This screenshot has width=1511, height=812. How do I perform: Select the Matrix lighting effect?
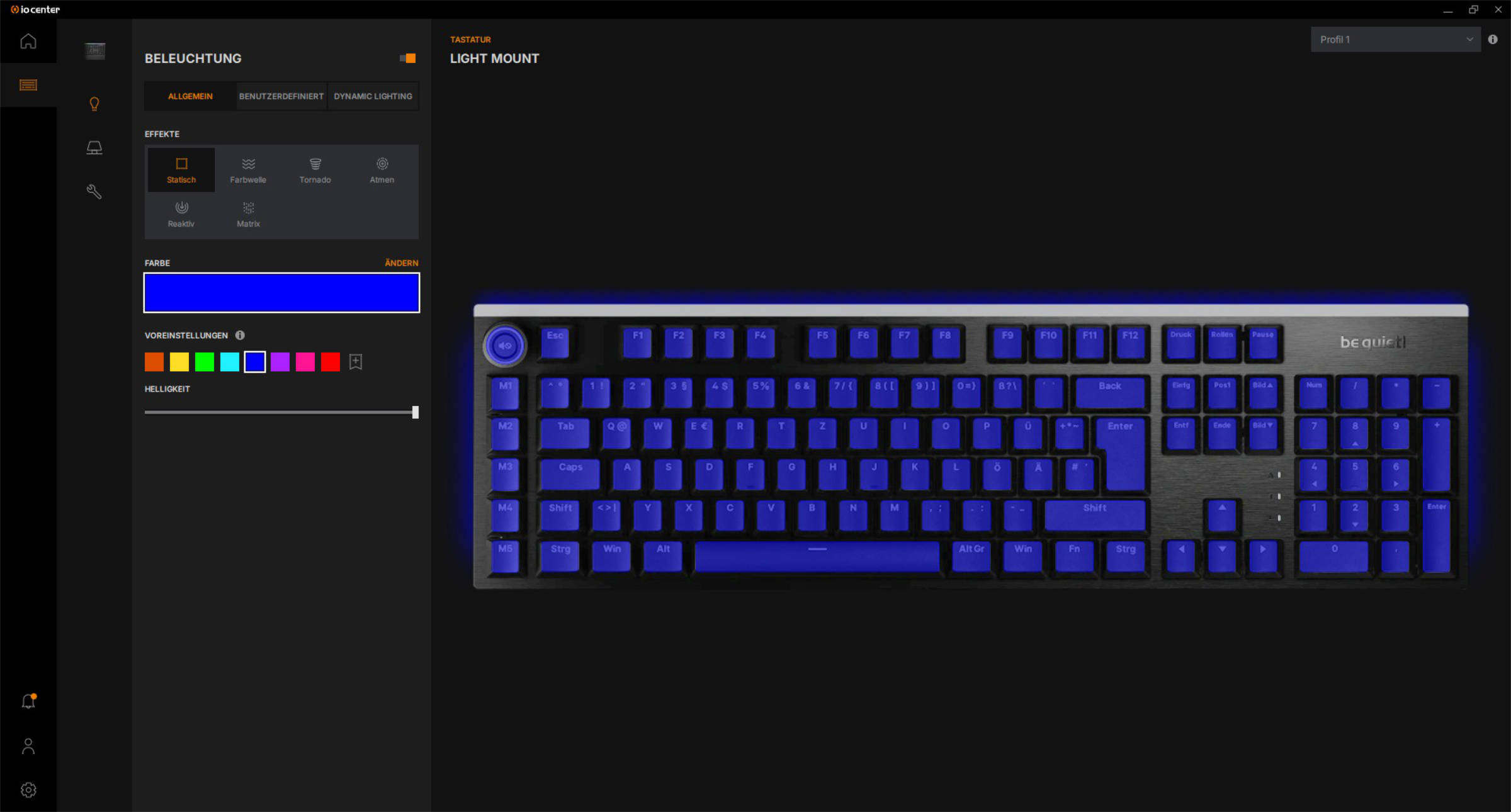tap(248, 214)
